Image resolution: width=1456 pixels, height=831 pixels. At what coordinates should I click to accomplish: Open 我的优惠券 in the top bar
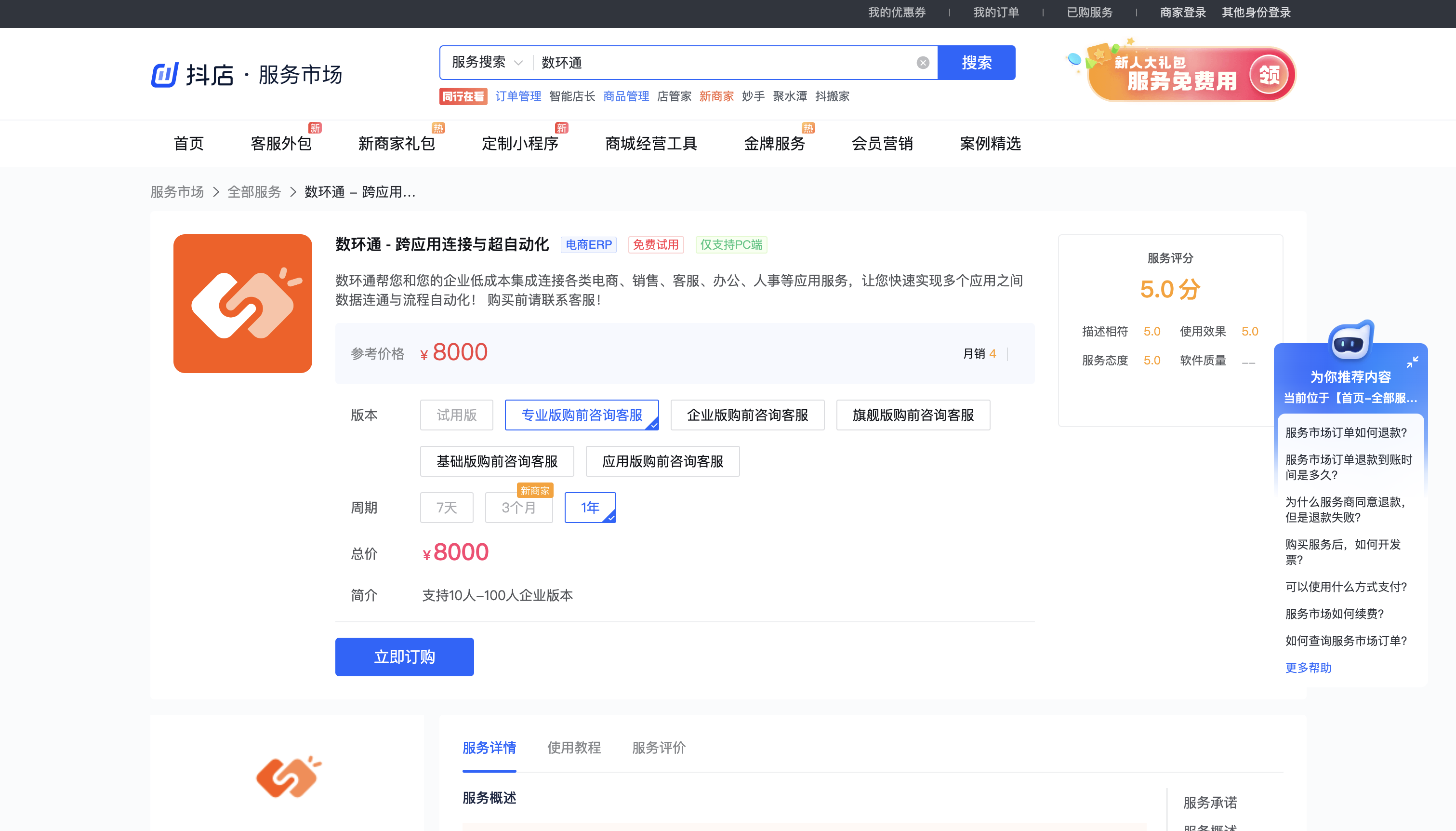897,13
